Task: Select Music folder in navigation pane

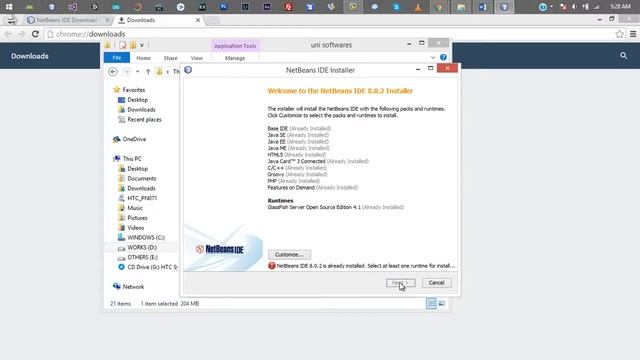Action: 135,208
